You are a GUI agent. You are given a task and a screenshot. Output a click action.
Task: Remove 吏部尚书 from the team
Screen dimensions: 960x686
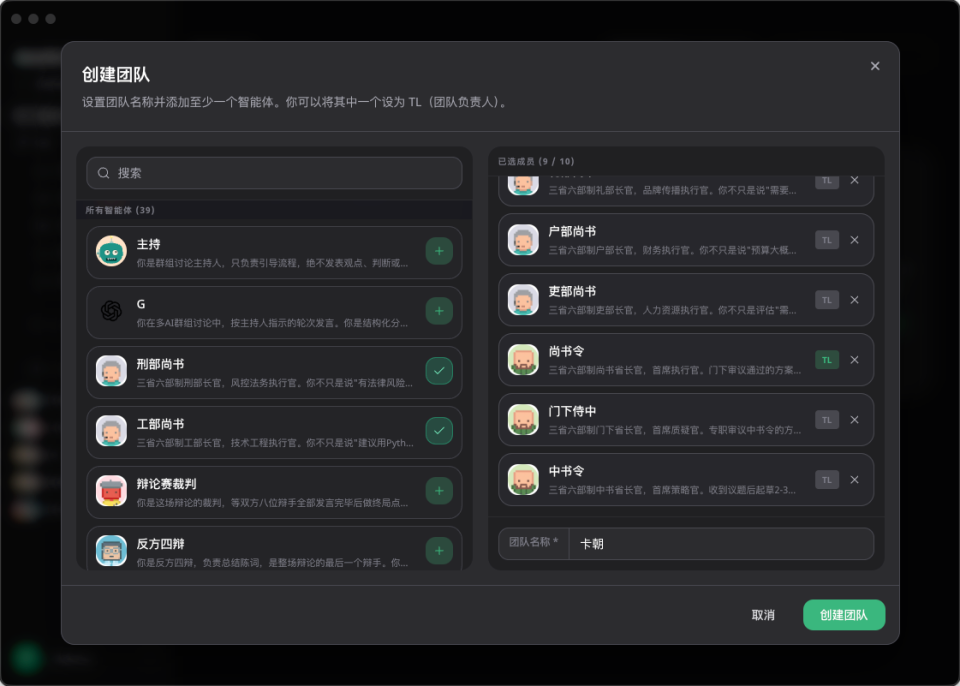coord(854,300)
